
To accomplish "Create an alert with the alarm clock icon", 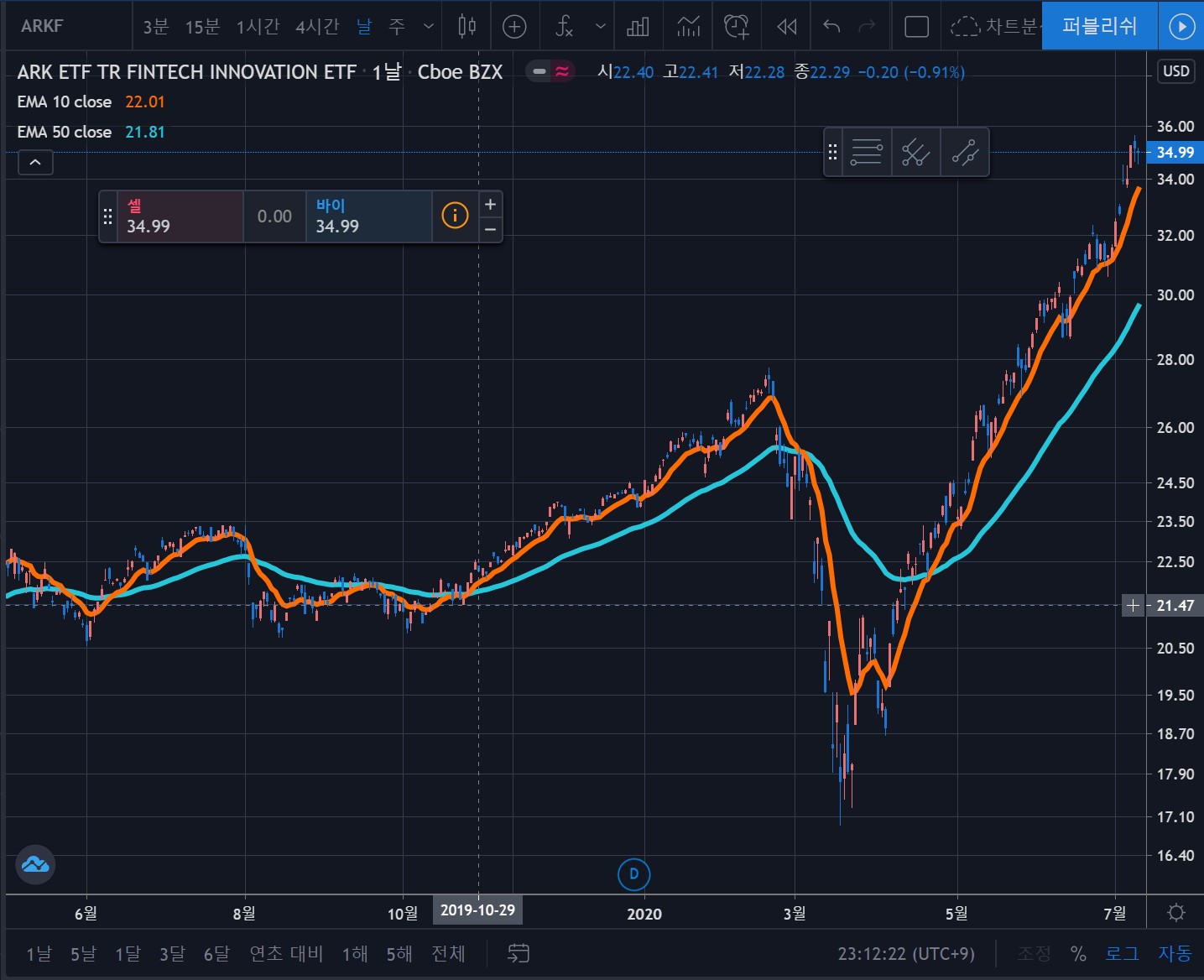I will click(x=736, y=27).
